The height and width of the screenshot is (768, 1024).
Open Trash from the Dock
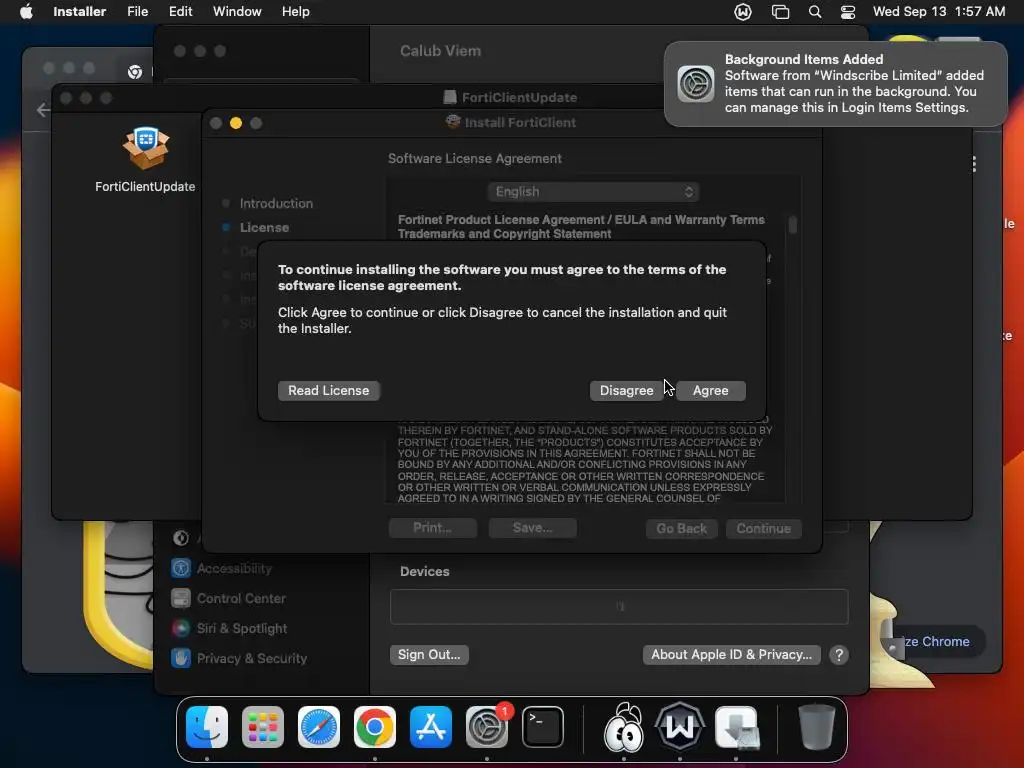pos(816,727)
